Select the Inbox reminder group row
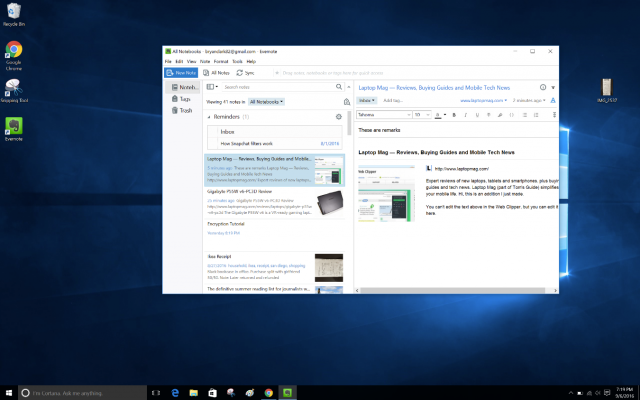This screenshot has height=400, width=640. (275, 131)
